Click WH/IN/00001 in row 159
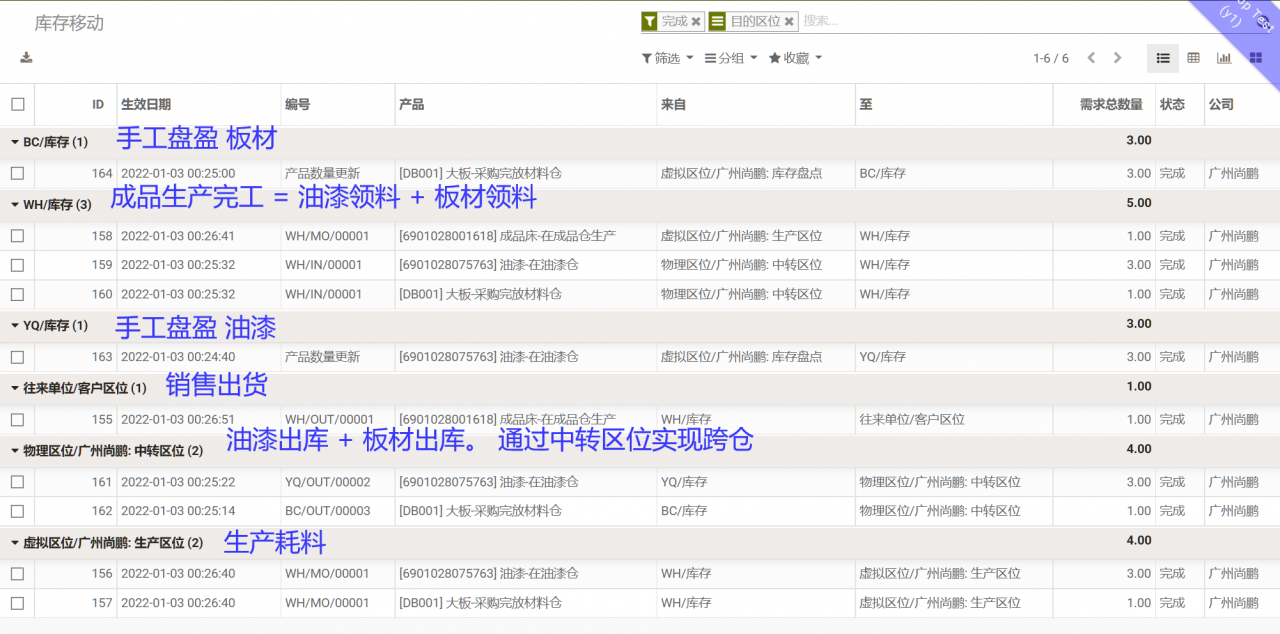1280x634 pixels. coord(323,265)
